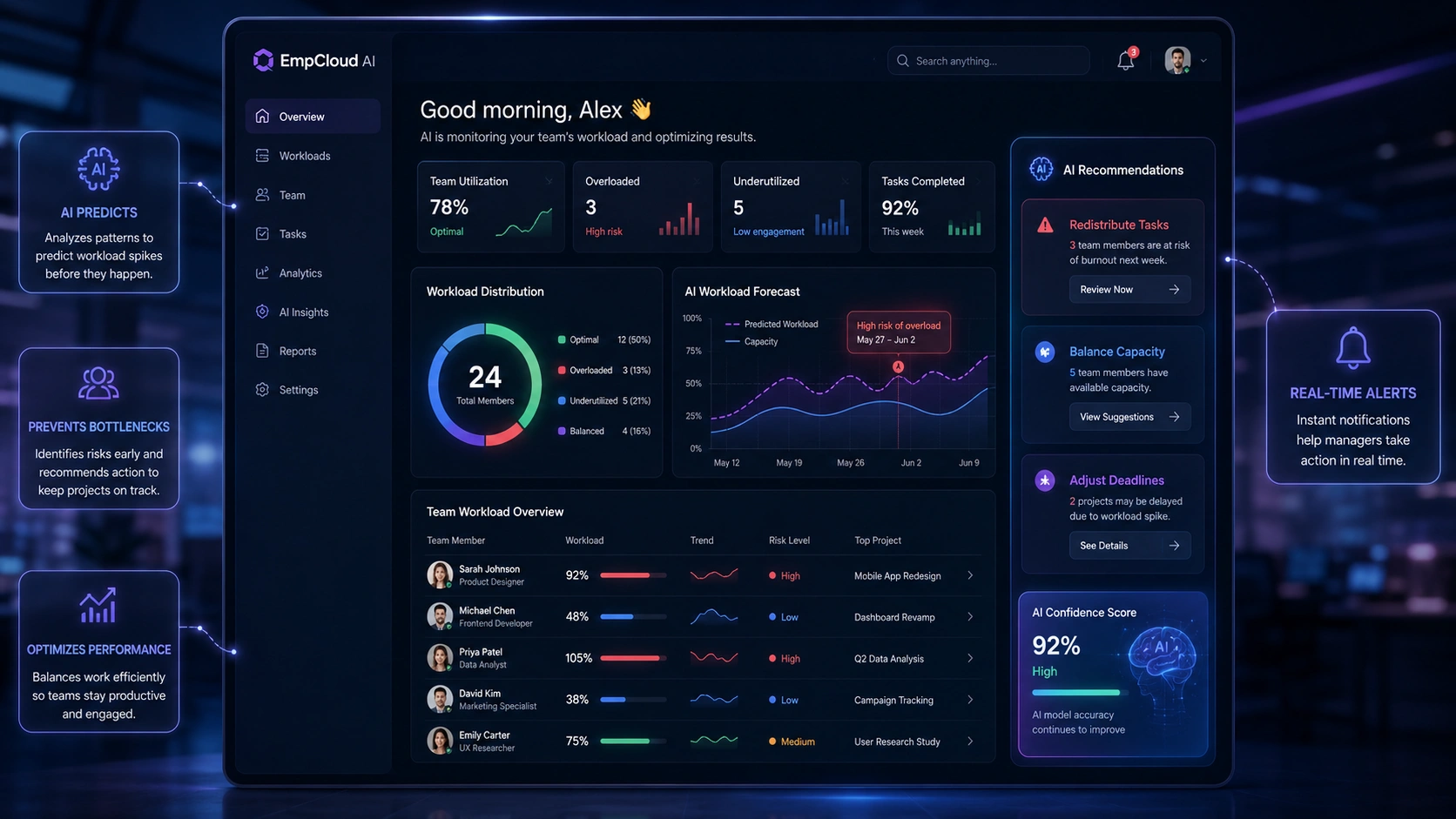Click the EmpCloud AI logo icon
The height and width of the screenshot is (819, 1456).
(263, 60)
